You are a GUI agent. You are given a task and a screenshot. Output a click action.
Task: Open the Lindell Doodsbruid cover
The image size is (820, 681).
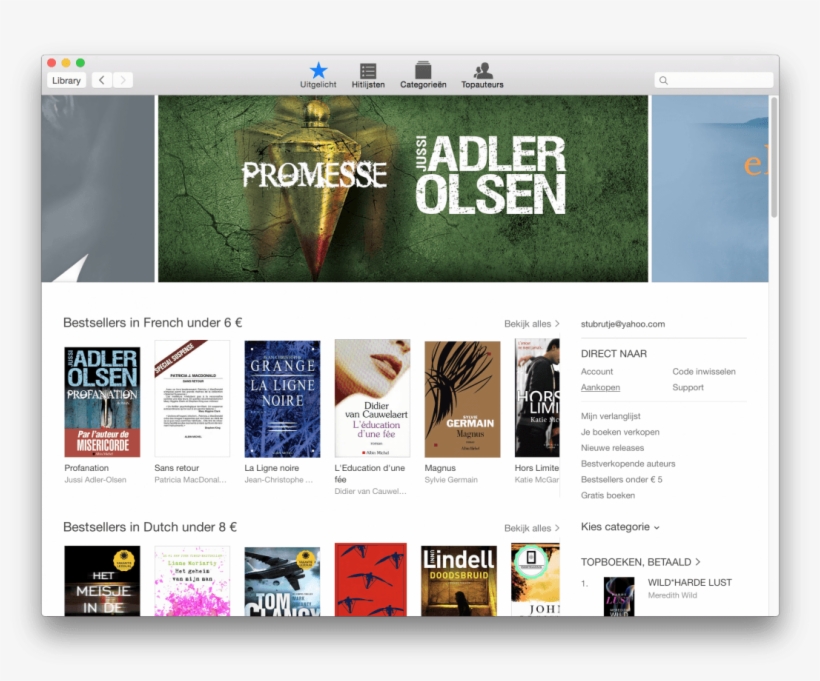[x=459, y=581]
